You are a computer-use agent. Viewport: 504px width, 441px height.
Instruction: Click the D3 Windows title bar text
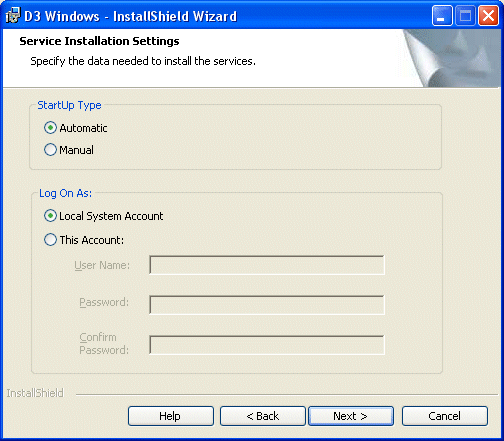click(130, 16)
